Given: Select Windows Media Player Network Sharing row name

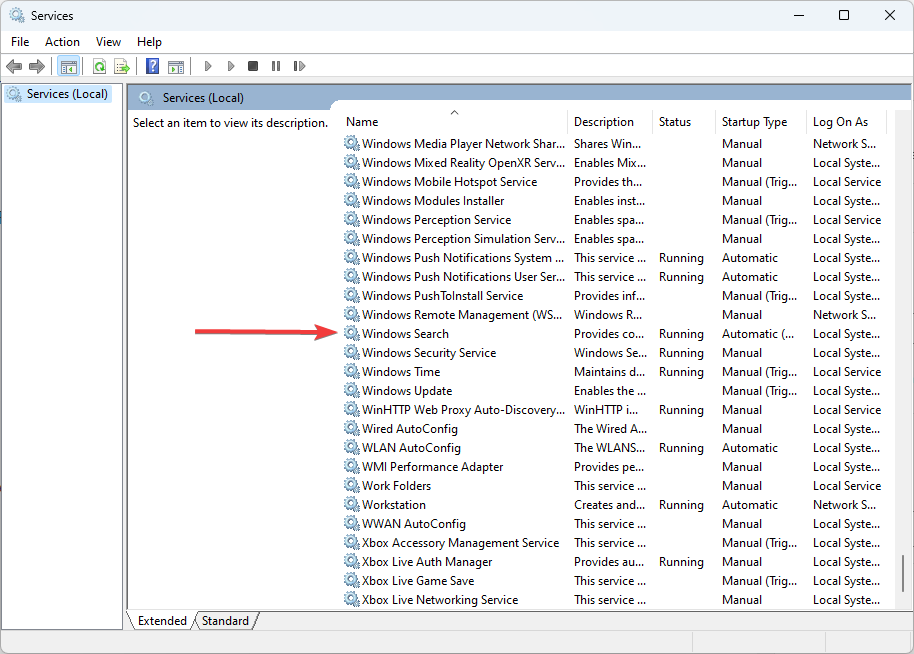Looking at the screenshot, I should [x=463, y=143].
